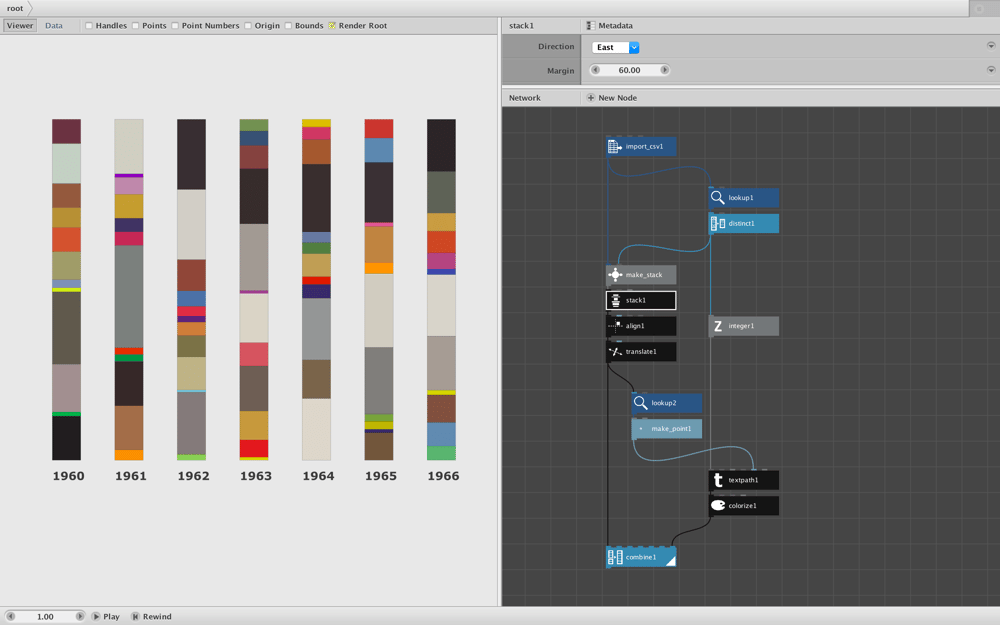Image resolution: width=1000 pixels, height=625 pixels.
Task: Click the root breadcrumb
Action: point(15,8)
